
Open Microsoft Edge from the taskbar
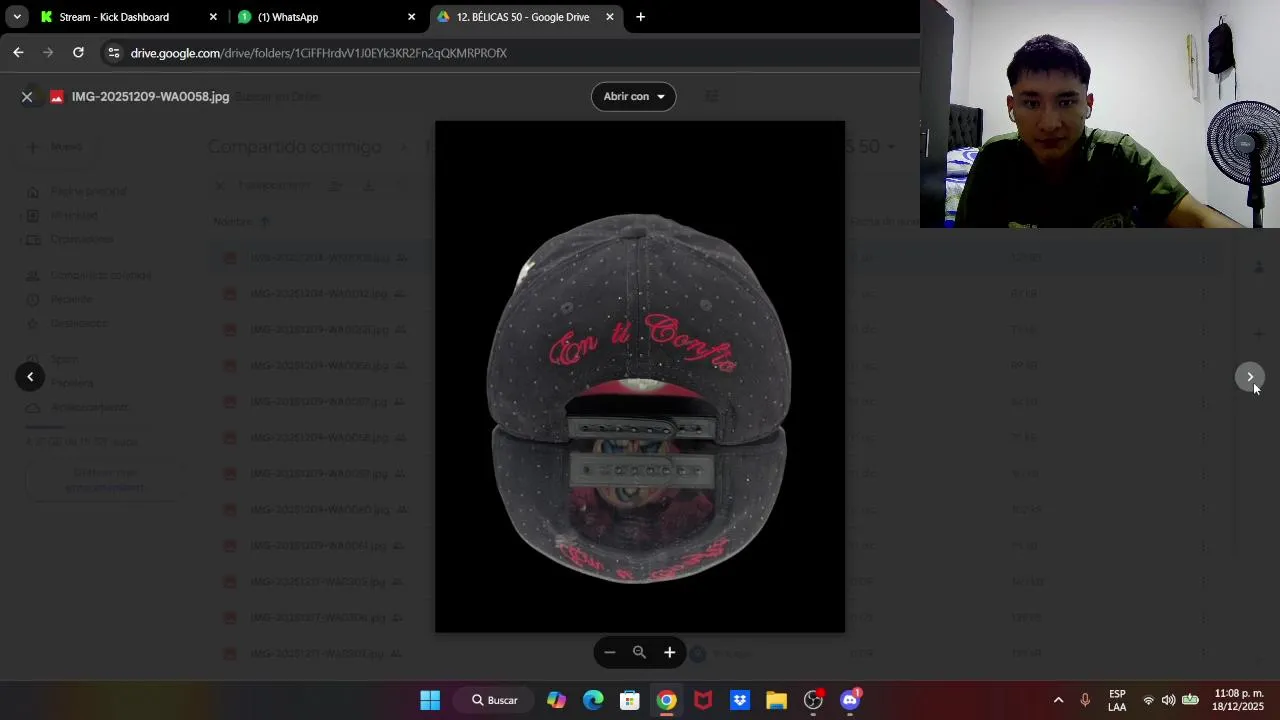point(593,700)
